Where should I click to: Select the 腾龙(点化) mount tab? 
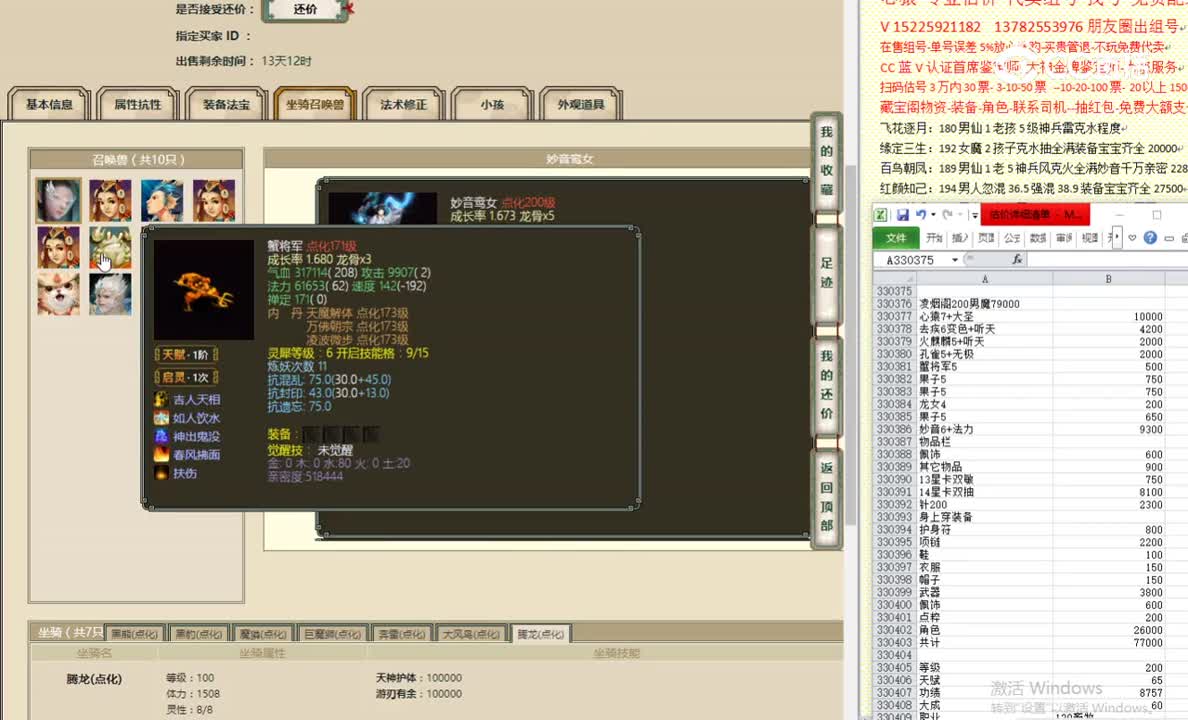click(x=542, y=633)
